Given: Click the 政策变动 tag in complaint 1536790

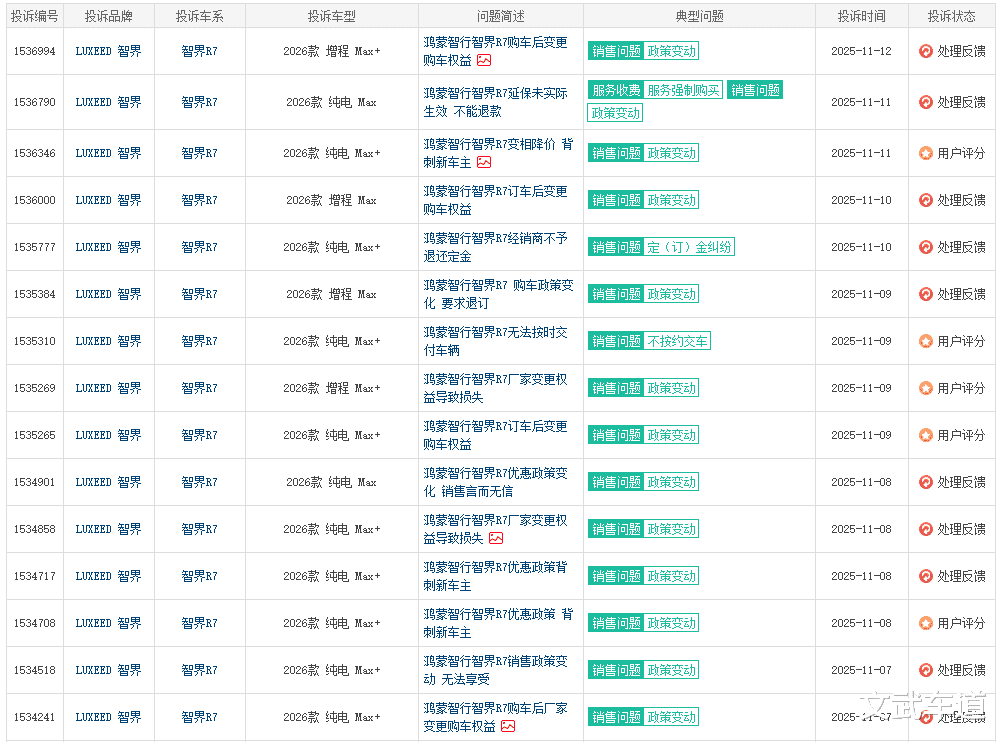Looking at the screenshot, I should [x=615, y=113].
